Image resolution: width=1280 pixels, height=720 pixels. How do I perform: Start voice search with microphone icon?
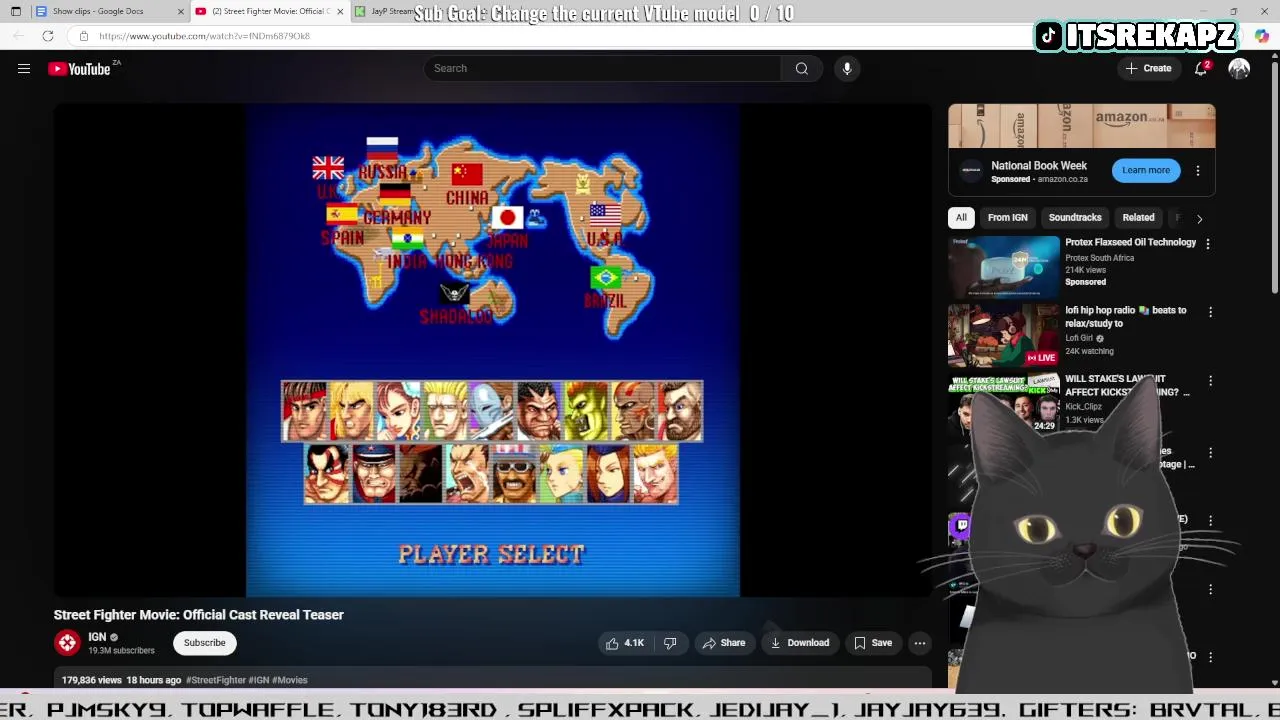tap(847, 68)
